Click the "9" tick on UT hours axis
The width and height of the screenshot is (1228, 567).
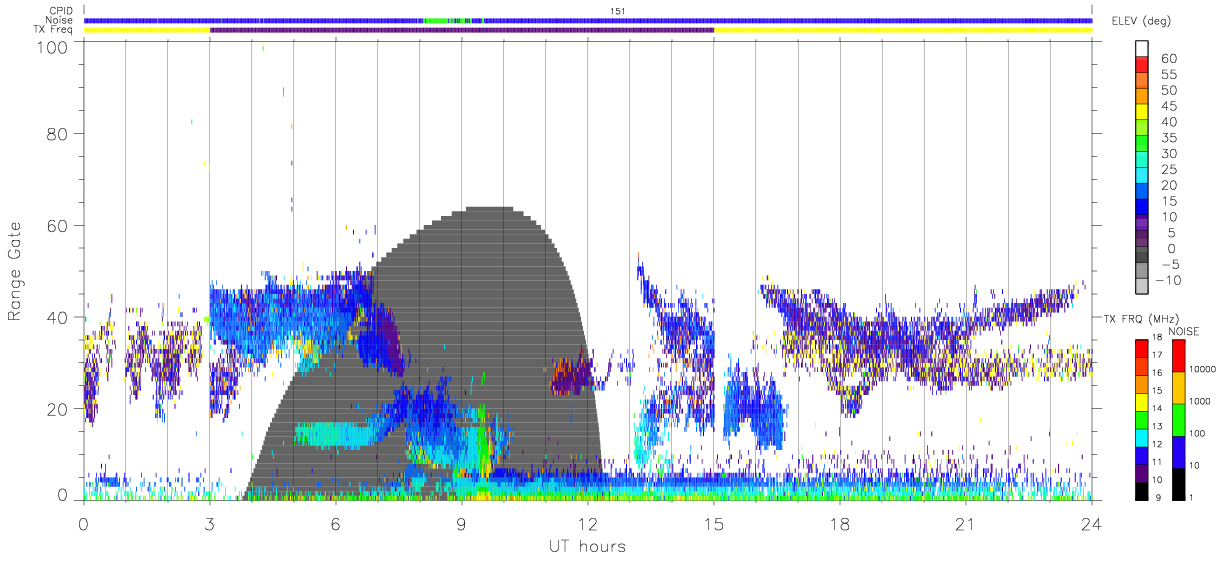point(461,523)
